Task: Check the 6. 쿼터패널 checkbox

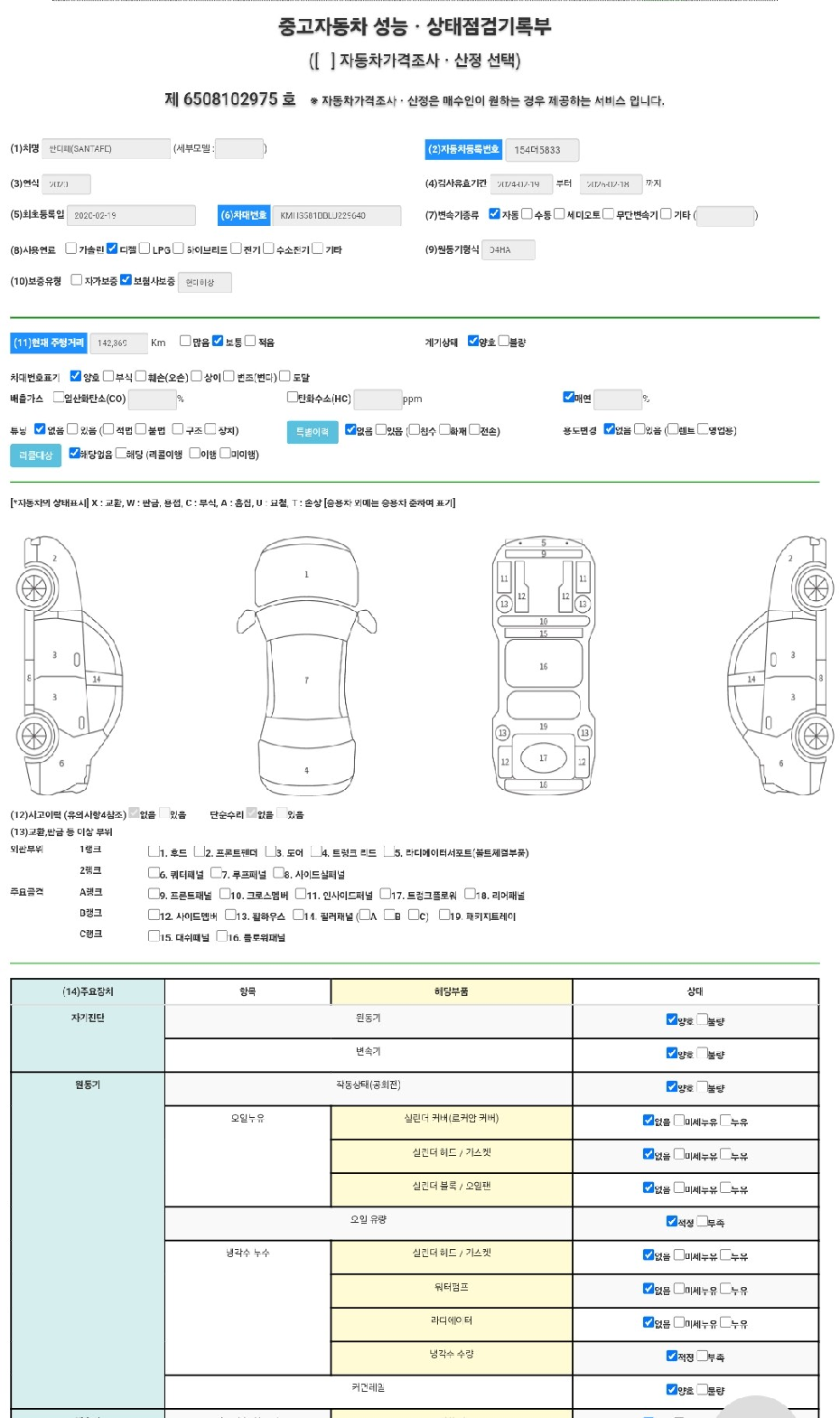Action: click(x=154, y=873)
